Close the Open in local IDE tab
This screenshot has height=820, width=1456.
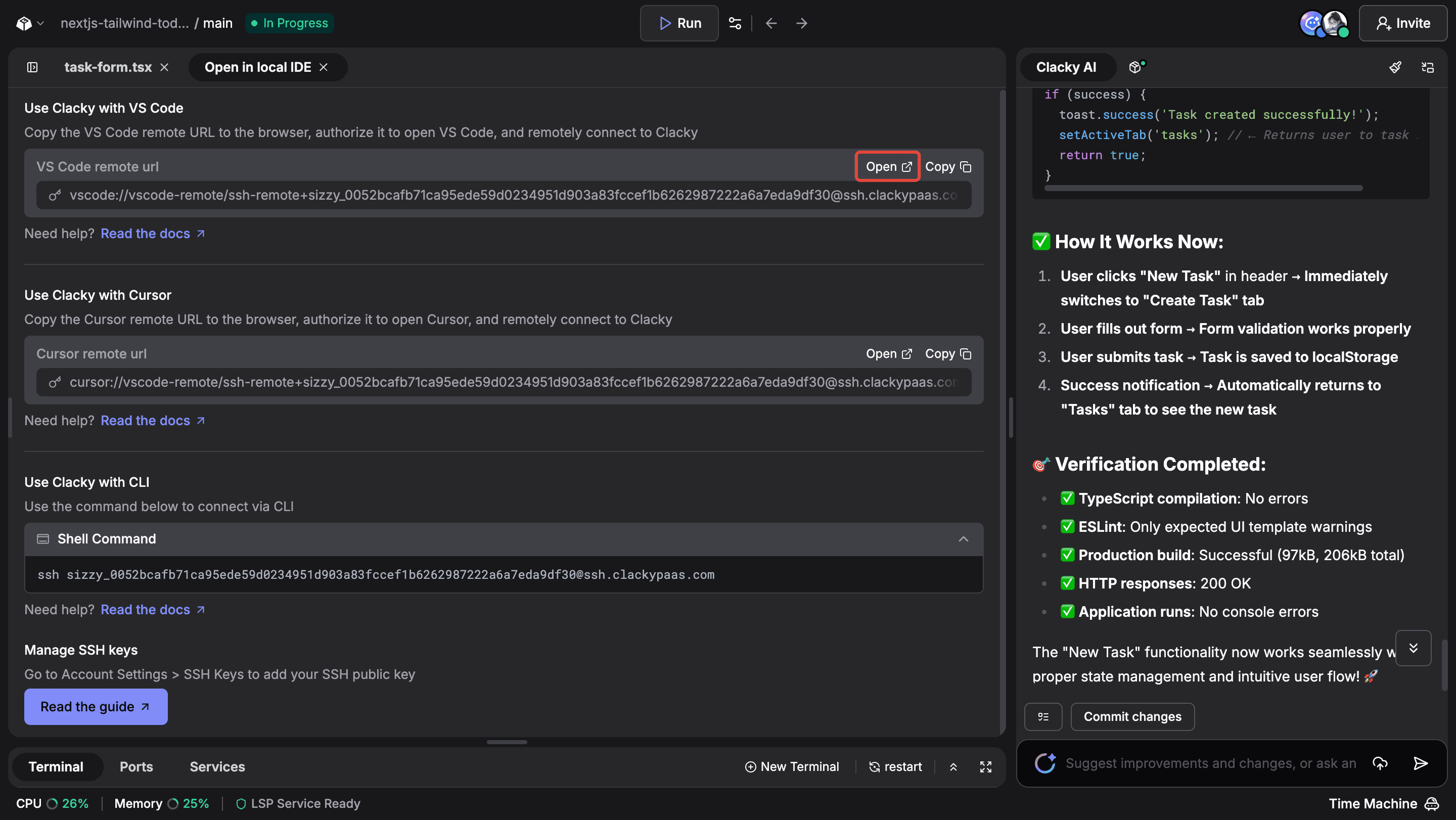point(324,67)
